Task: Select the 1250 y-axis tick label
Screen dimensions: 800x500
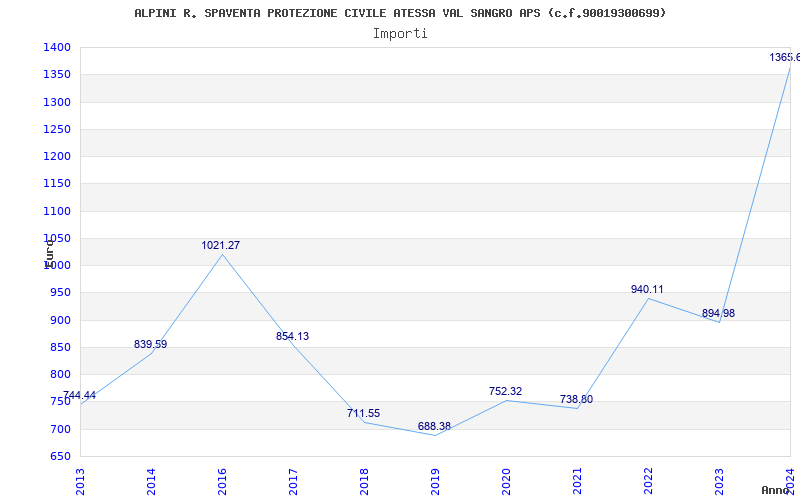Action: (57, 129)
